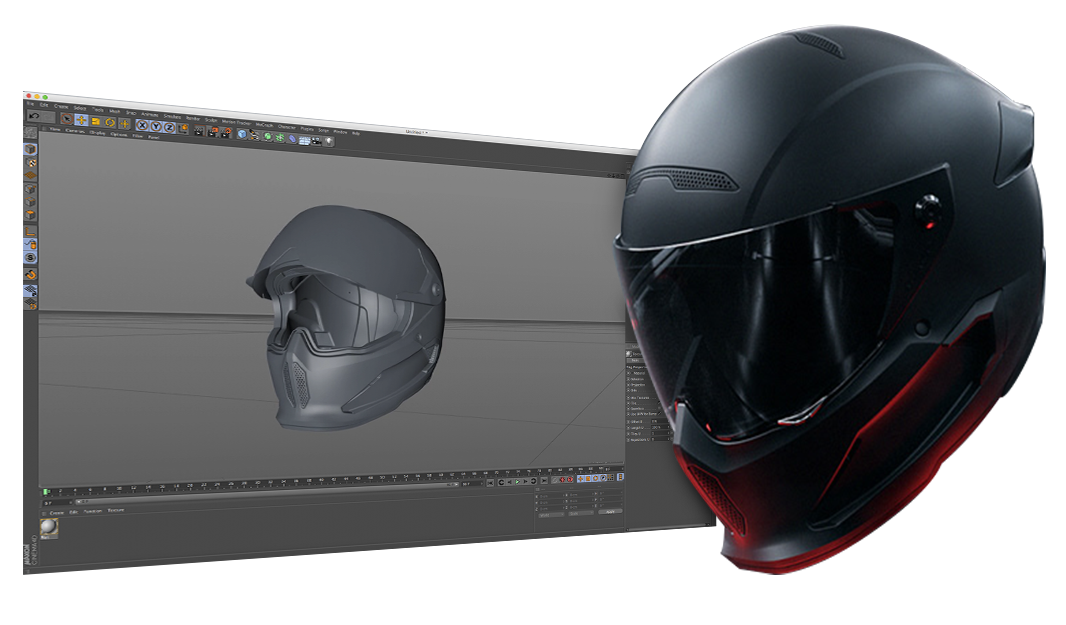Click Render View clapperboard icon

coord(199,131)
